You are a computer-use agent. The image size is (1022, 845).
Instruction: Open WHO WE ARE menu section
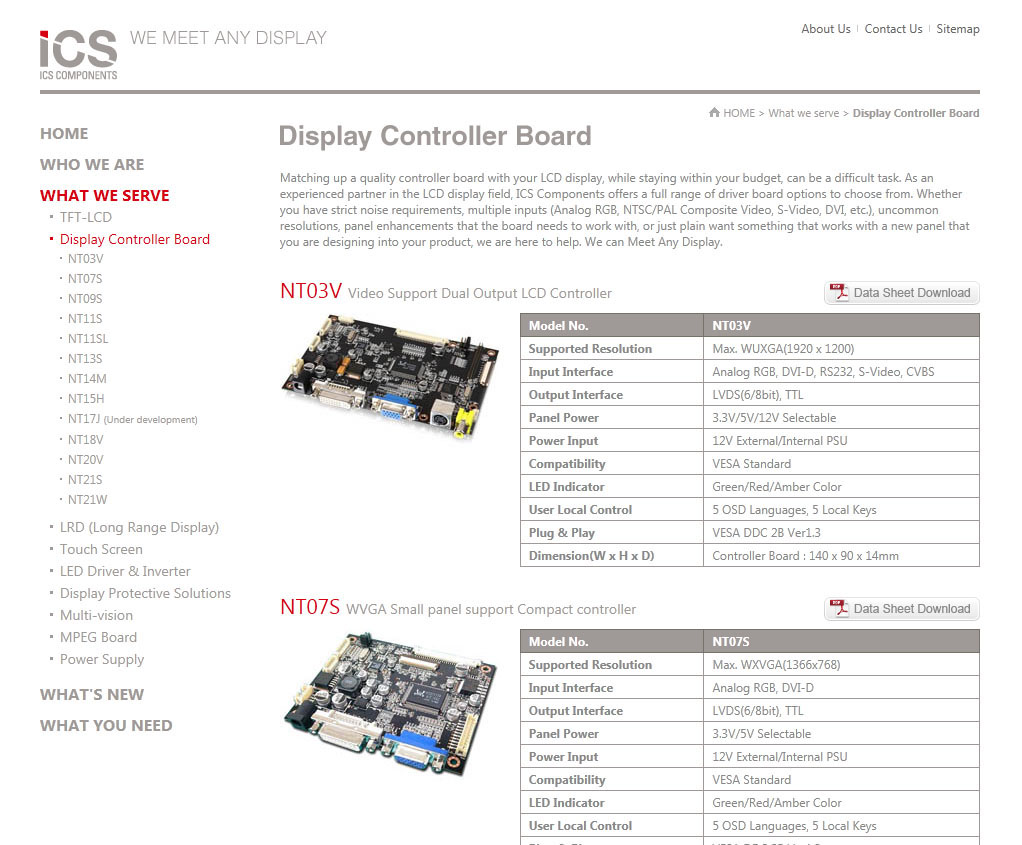coord(92,164)
